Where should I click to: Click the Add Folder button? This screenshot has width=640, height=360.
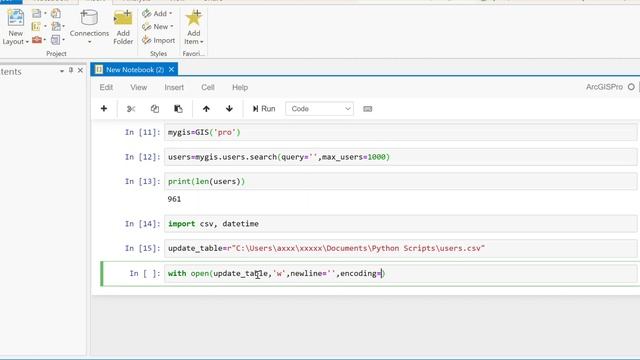click(123, 27)
